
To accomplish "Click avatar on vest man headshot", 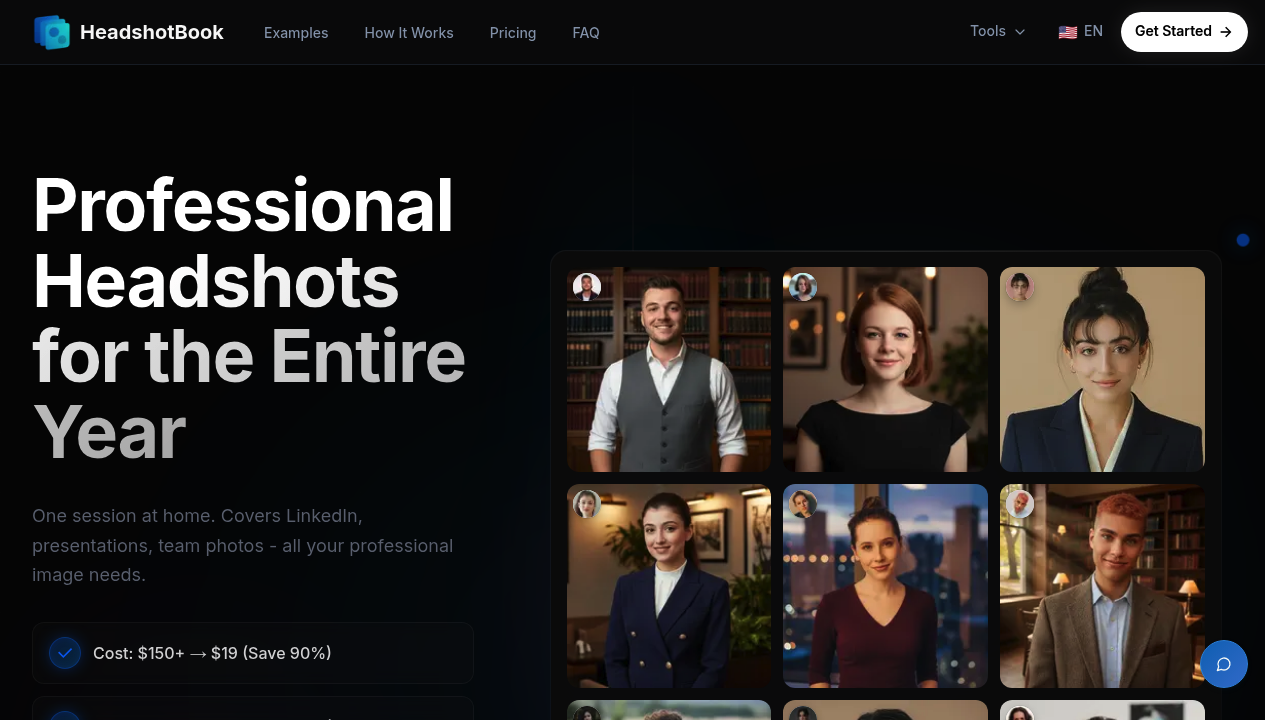I will tap(587, 287).
